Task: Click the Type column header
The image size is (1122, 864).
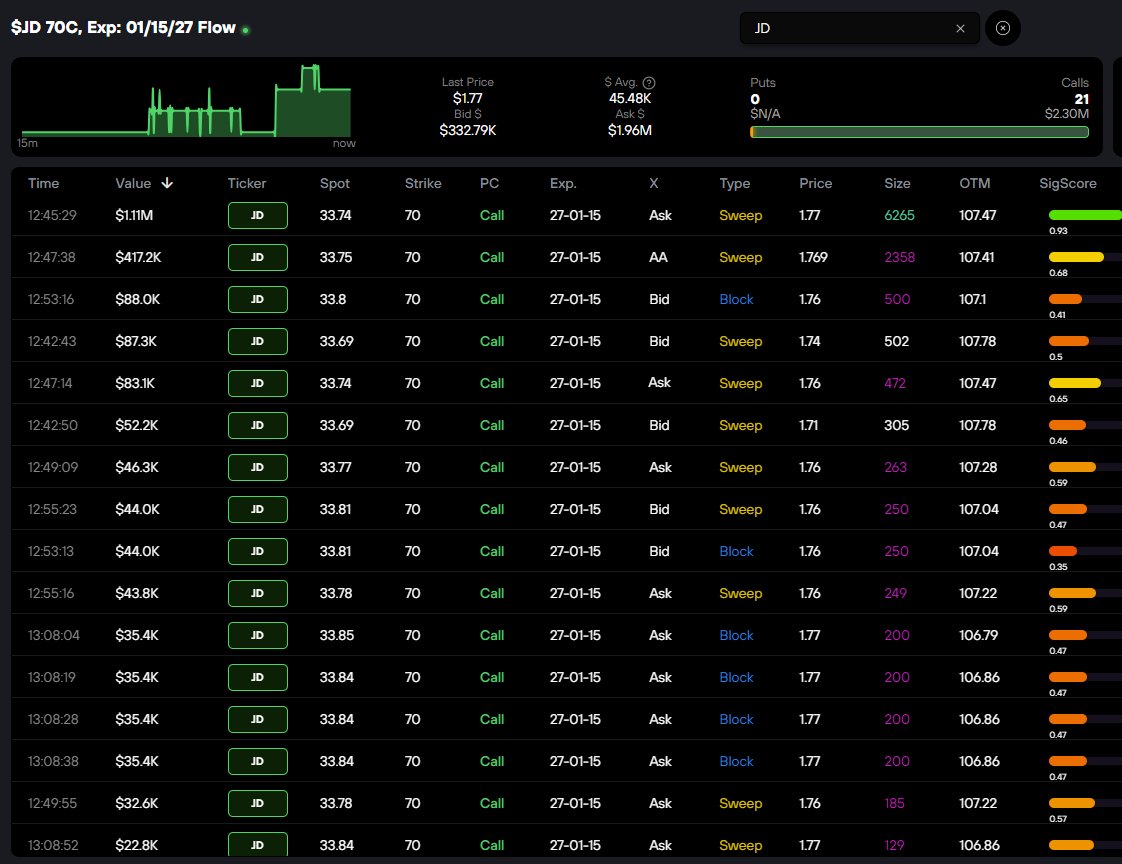Action: pos(734,184)
